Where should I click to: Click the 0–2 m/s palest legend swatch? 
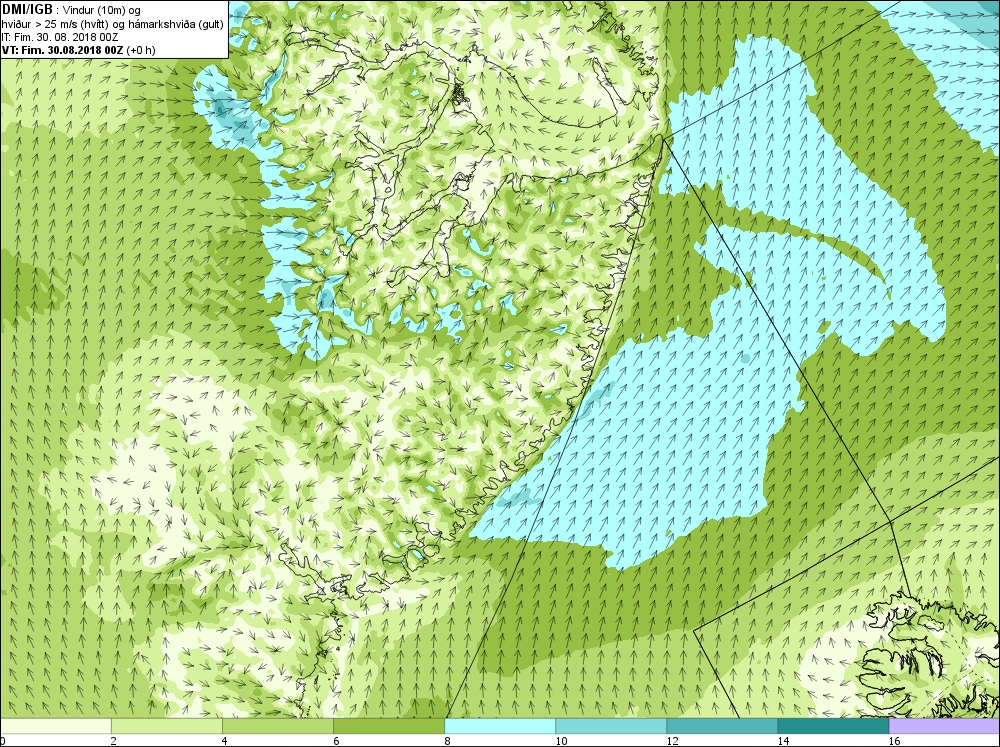click(x=56, y=726)
